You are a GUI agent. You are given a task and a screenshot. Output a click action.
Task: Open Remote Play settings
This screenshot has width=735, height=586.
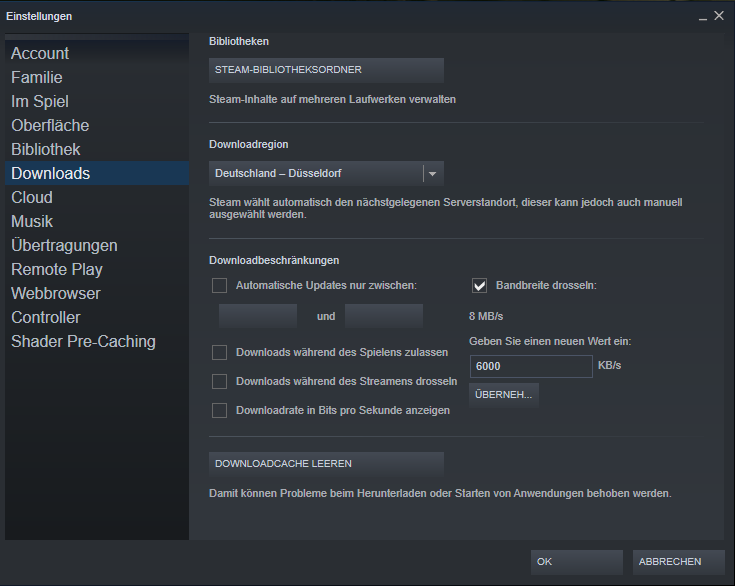coord(97,269)
